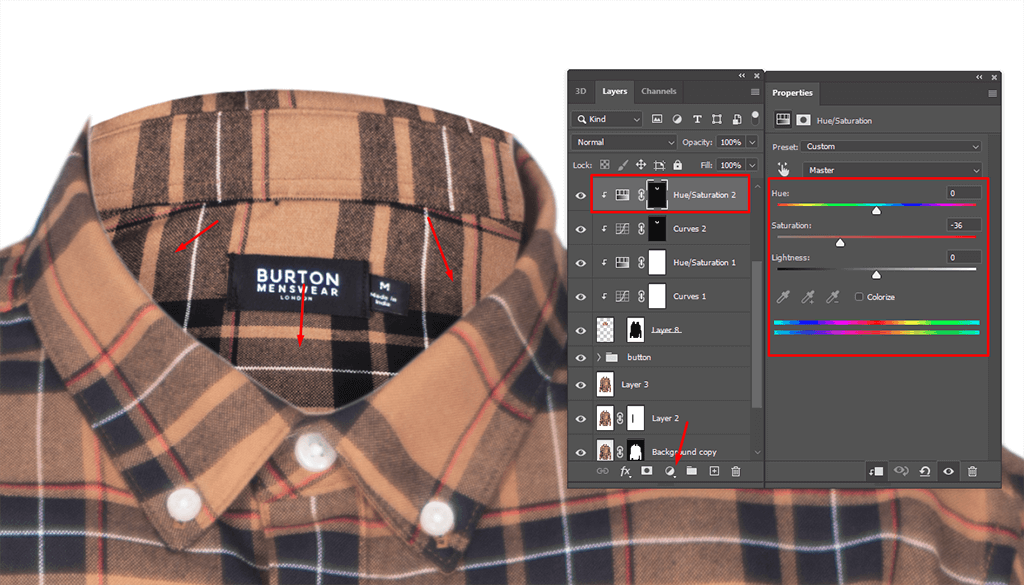Delete layer trash icon in Layers panel
Screen dimensions: 1024x585
[x=736, y=471]
